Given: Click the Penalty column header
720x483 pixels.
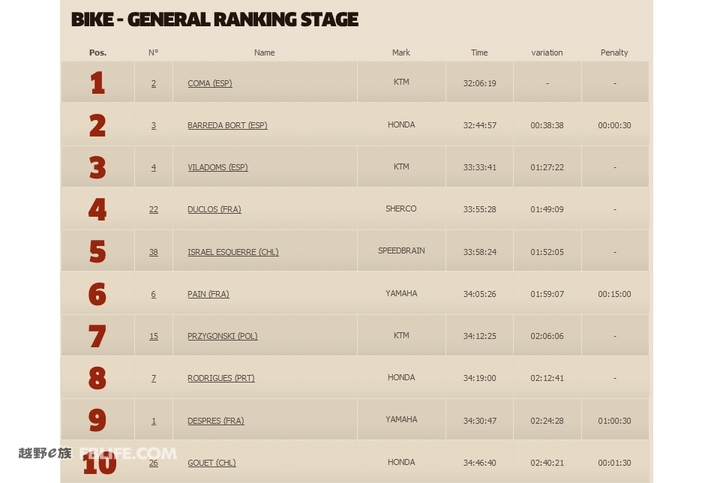Looking at the screenshot, I should (x=614, y=53).
